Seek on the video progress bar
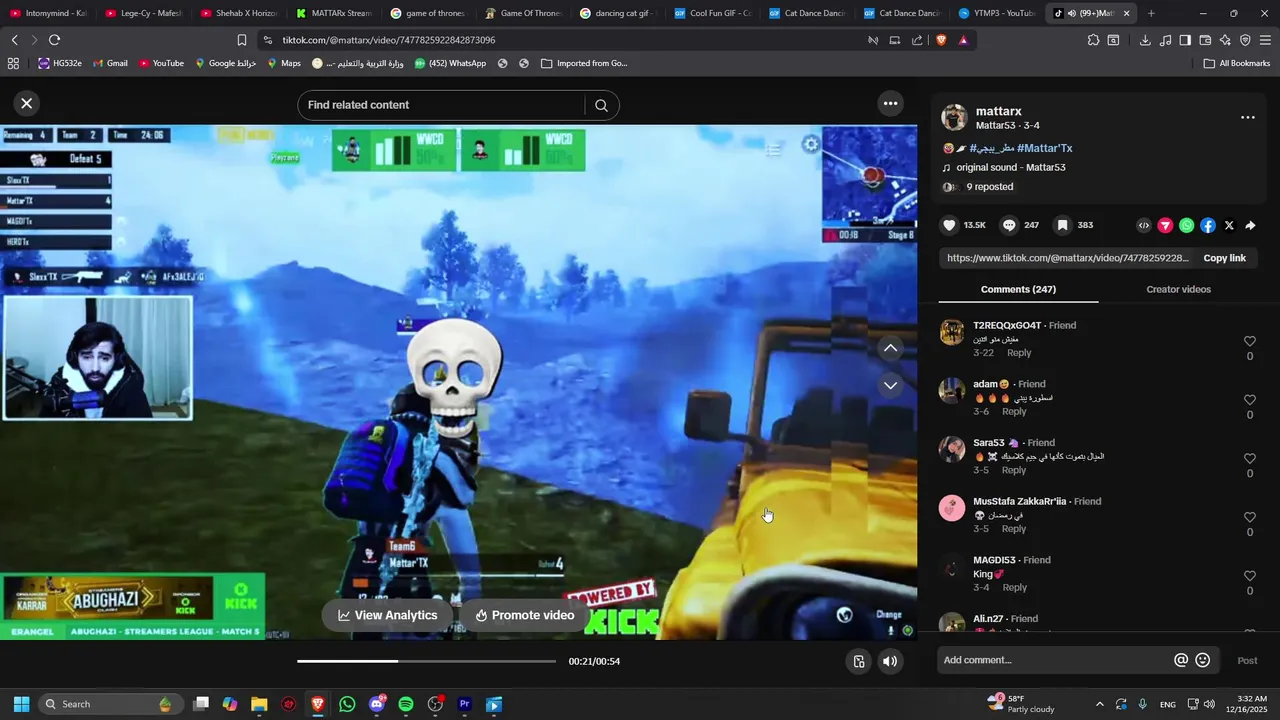1280x720 pixels. (x=426, y=661)
